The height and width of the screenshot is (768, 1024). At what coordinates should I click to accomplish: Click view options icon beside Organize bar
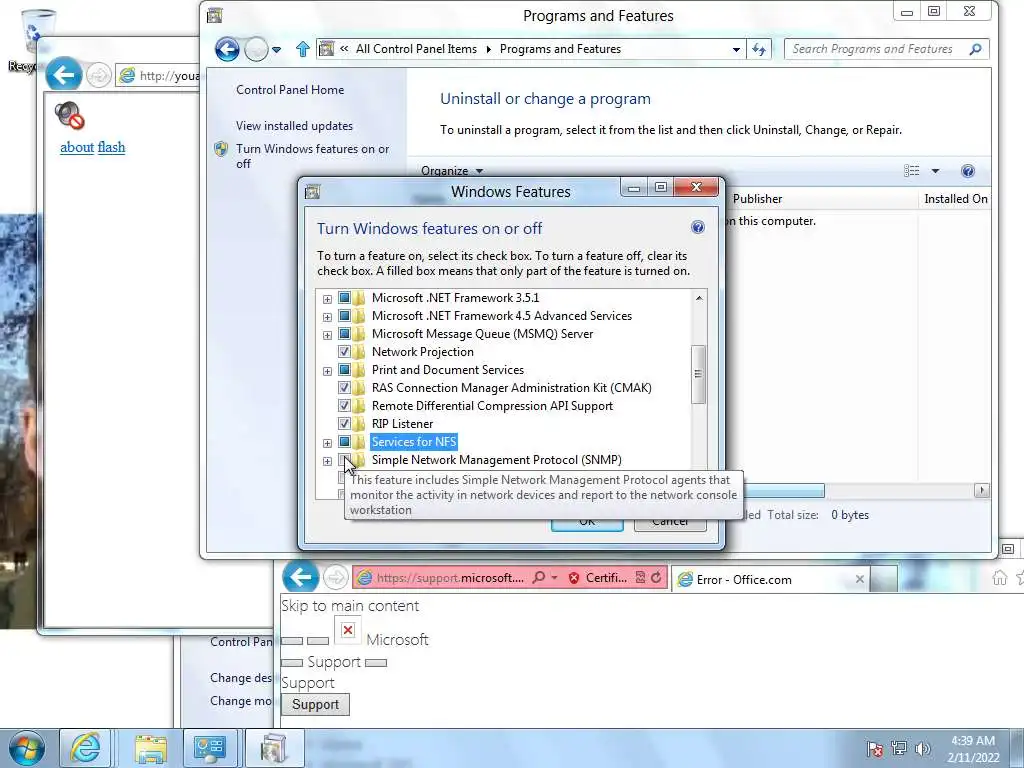coord(912,171)
